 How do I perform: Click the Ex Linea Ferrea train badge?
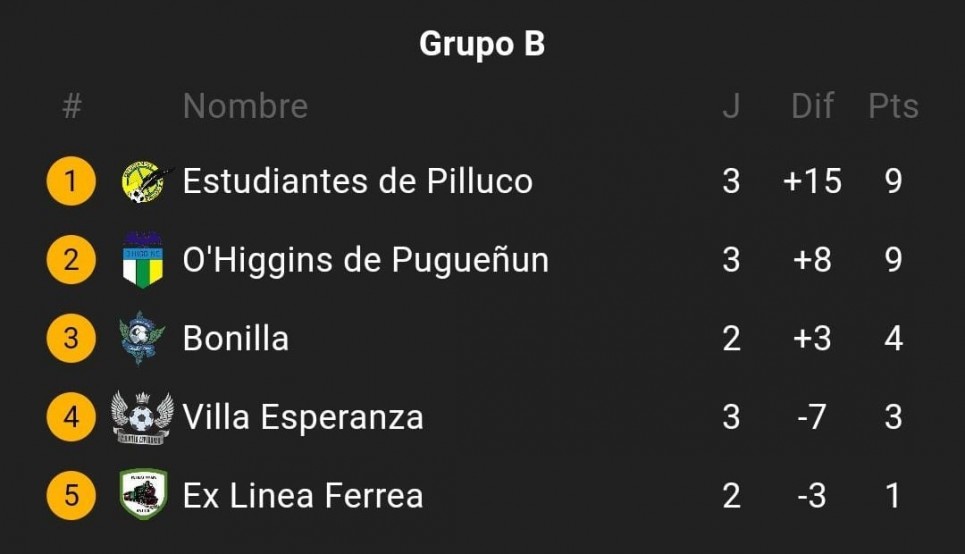click(143, 494)
